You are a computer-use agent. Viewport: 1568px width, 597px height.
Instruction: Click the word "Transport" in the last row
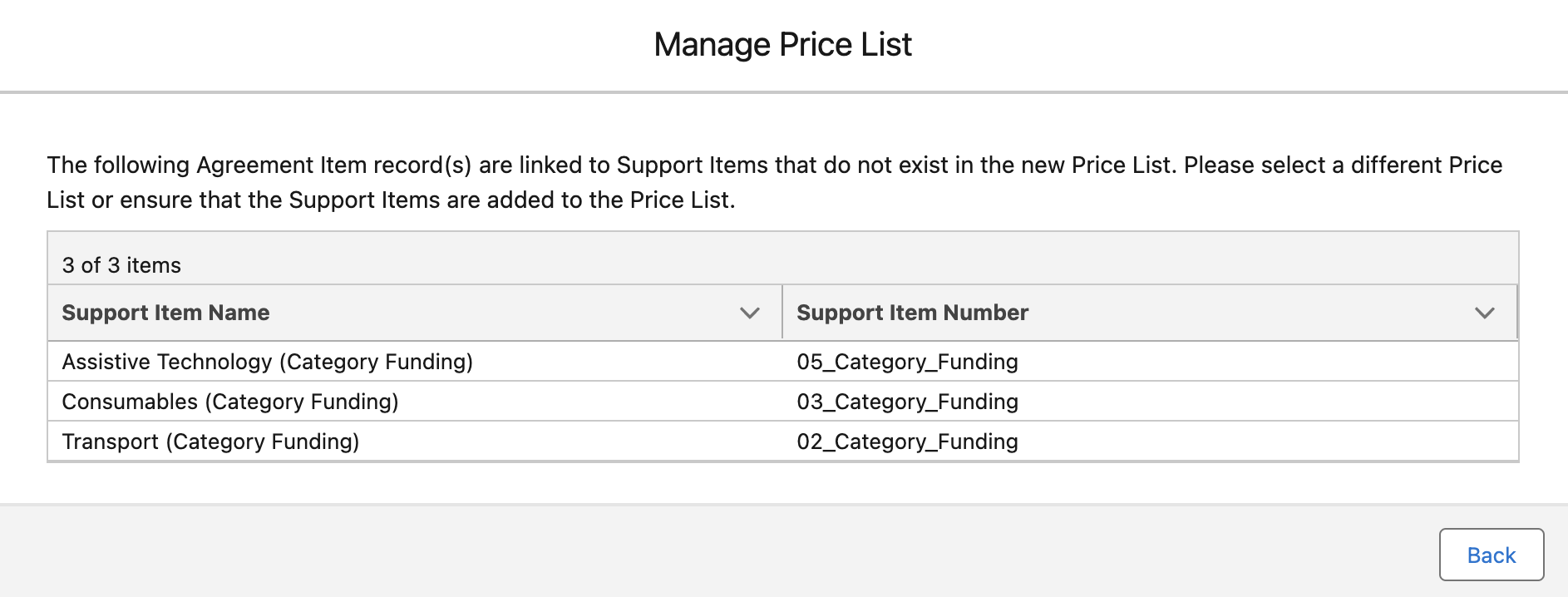[110, 442]
